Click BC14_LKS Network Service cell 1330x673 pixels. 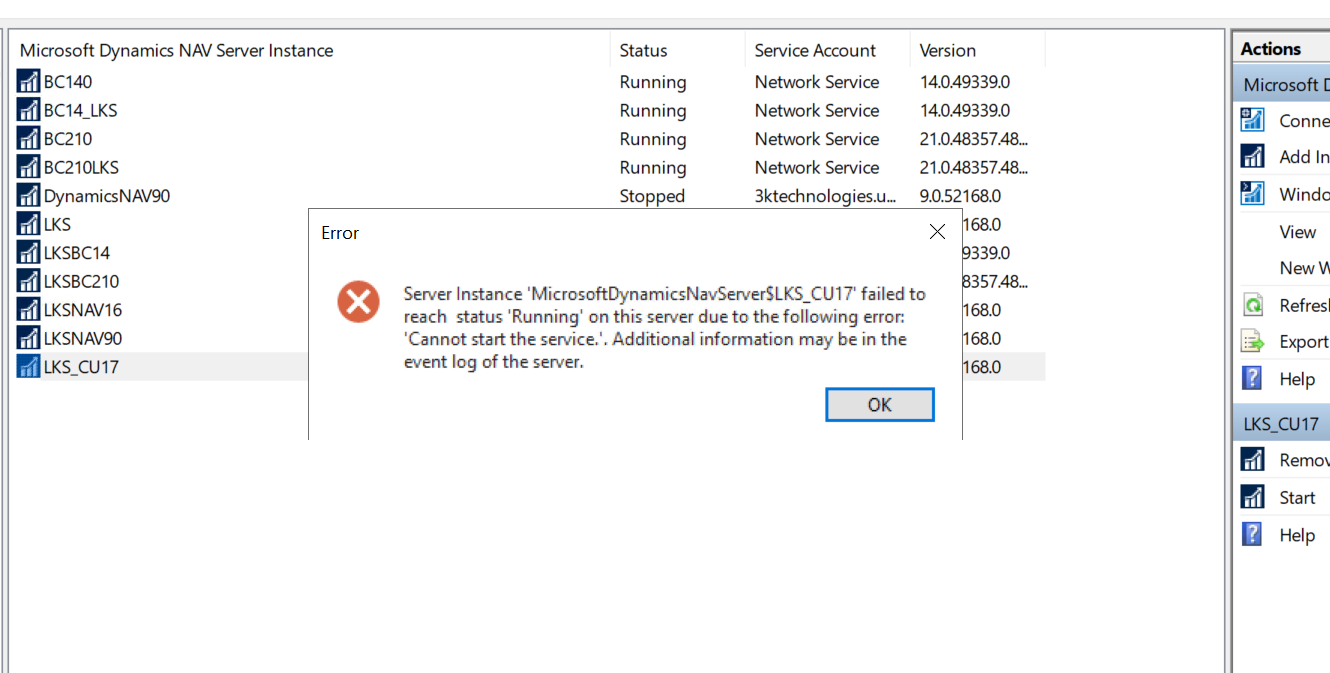[x=817, y=110]
